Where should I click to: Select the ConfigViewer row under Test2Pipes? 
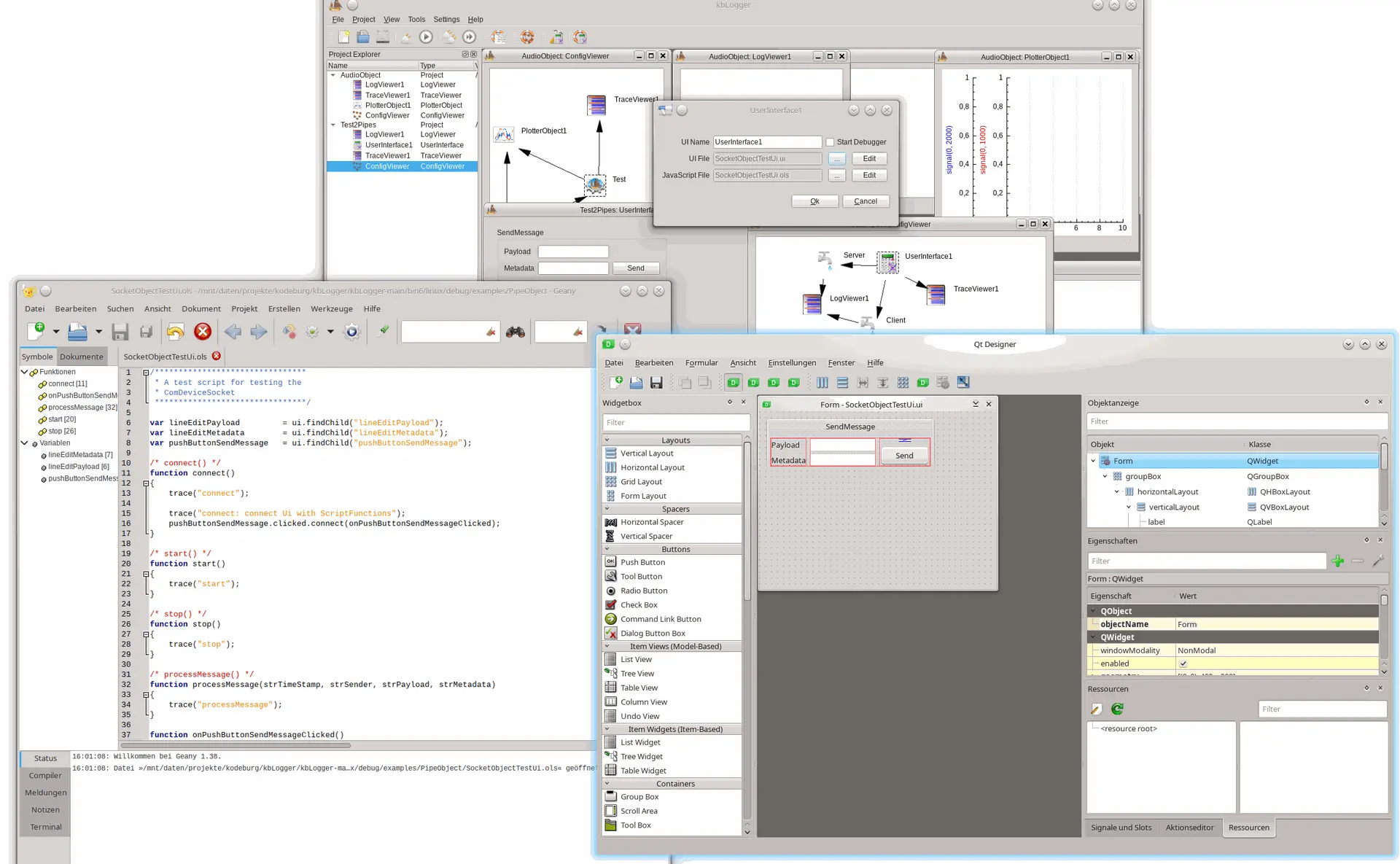(x=402, y=166)
